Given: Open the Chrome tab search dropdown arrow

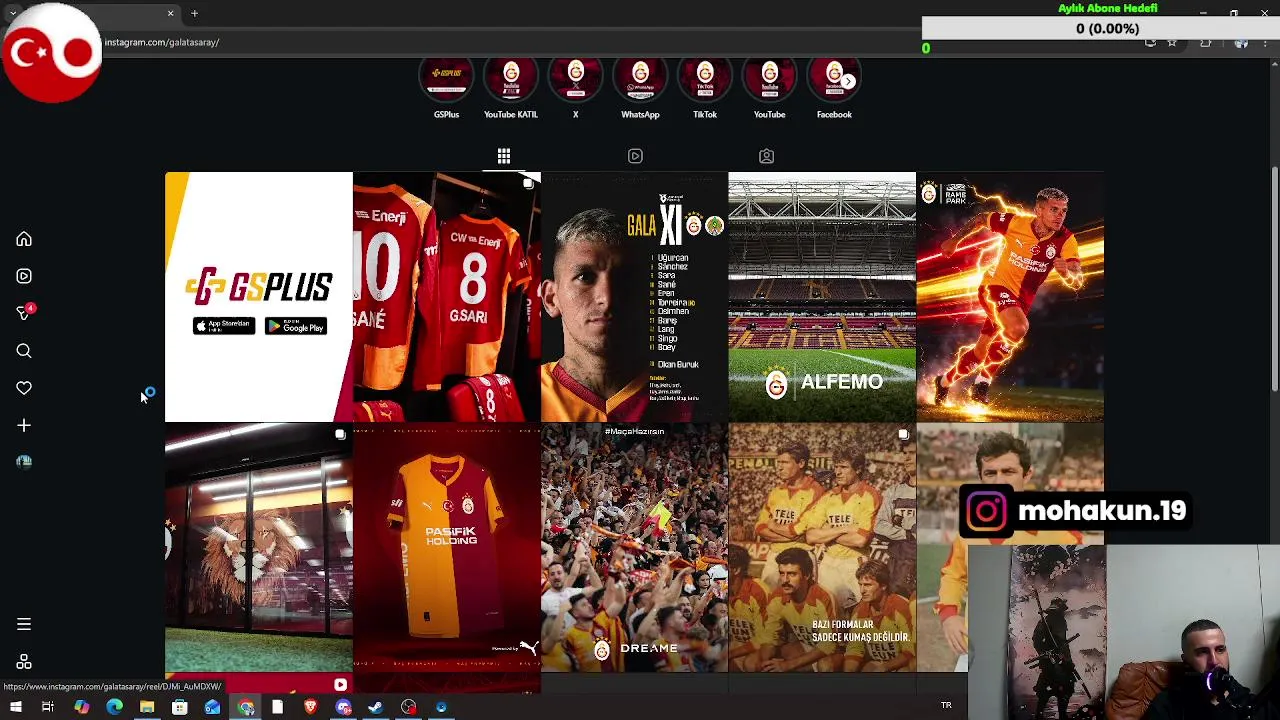Looking at the screenshot, I should [13, 13].
